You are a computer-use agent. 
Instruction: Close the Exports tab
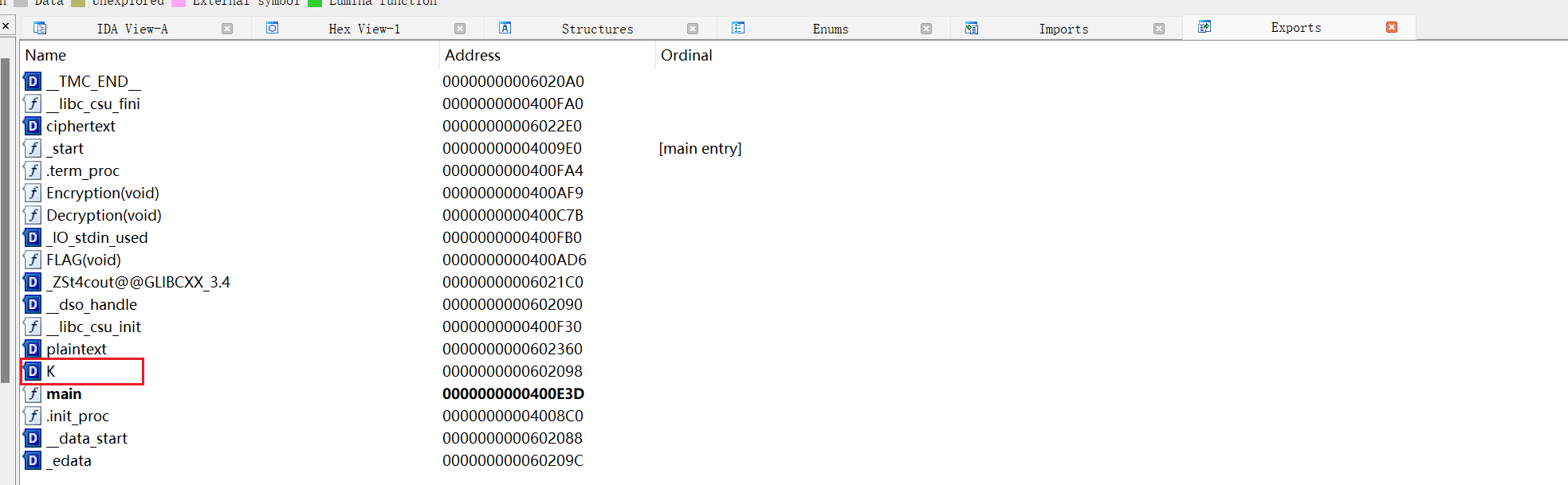point(1392,27)
